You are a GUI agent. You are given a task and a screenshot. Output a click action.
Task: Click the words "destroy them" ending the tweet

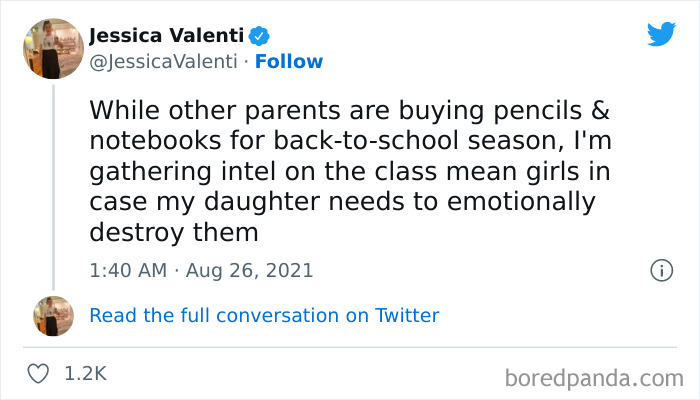point(175,232)
